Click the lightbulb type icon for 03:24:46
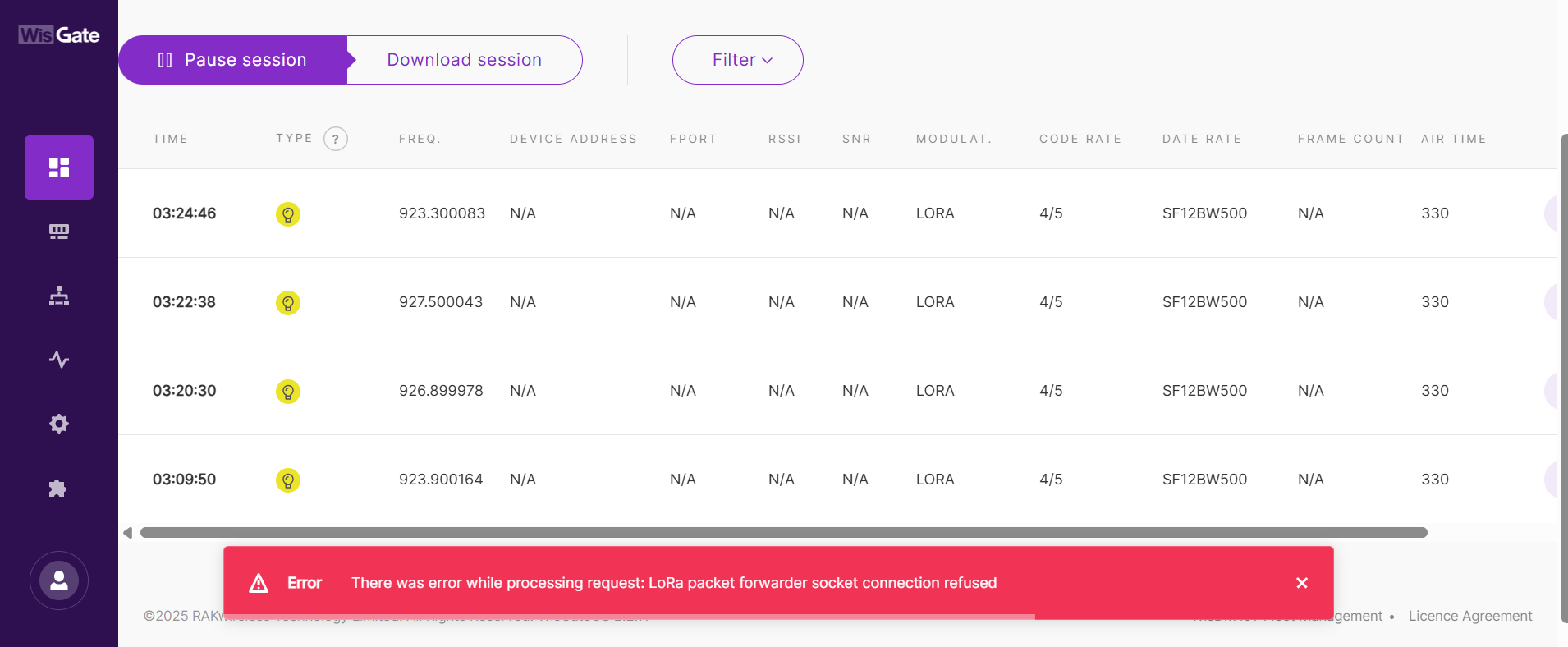 [x=288, y=214]
